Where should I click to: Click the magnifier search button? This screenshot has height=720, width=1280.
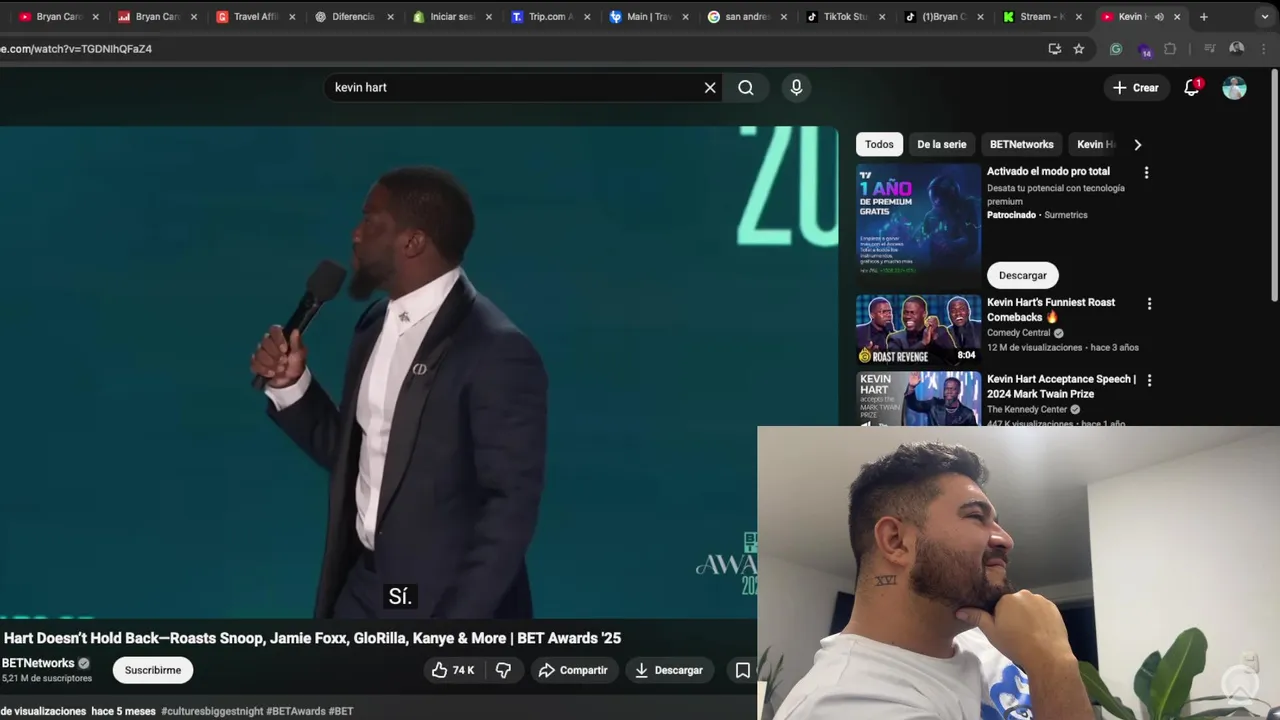[746, 88]
